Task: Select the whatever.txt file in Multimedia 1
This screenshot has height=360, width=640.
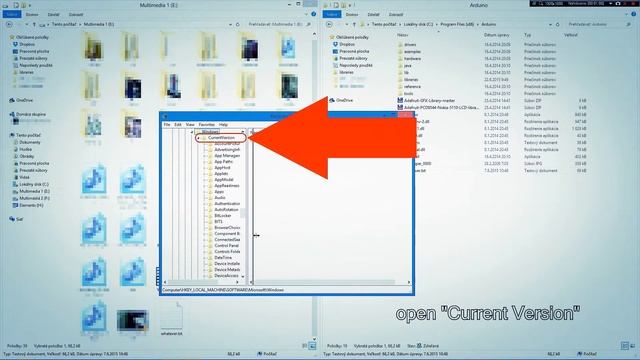Action: pos(171,319)
